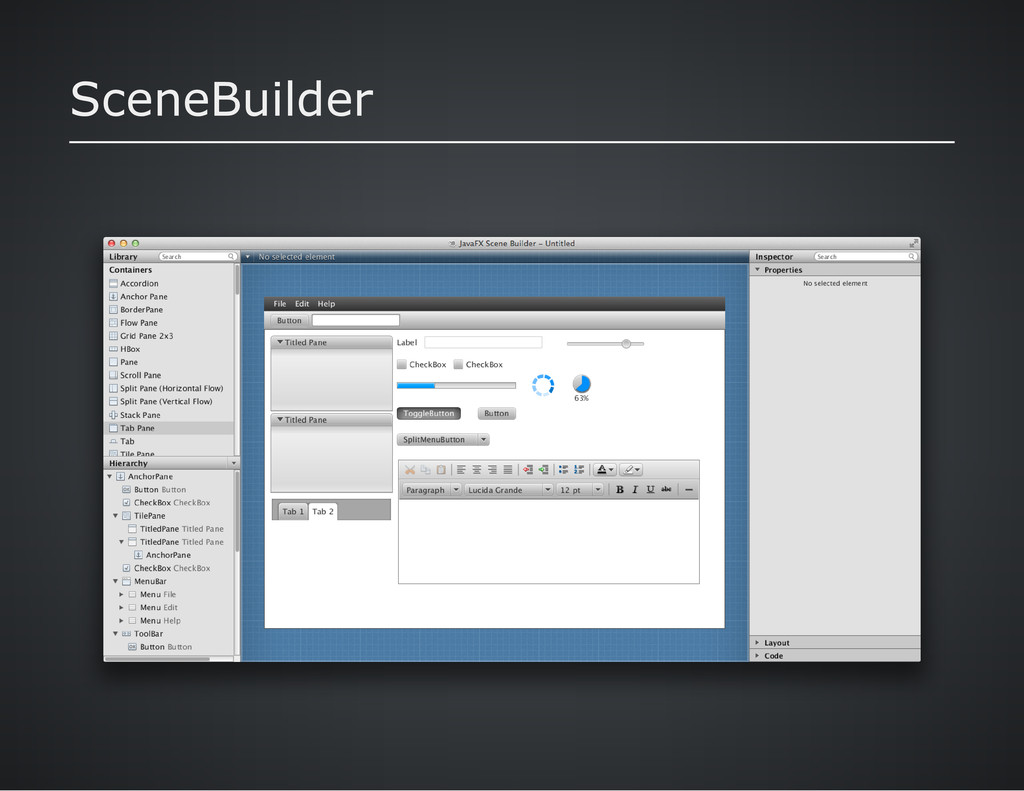1024x791 pixels.
Task: Select the MenuBar item in Hierarchy
Action: [x=150, y=581]
